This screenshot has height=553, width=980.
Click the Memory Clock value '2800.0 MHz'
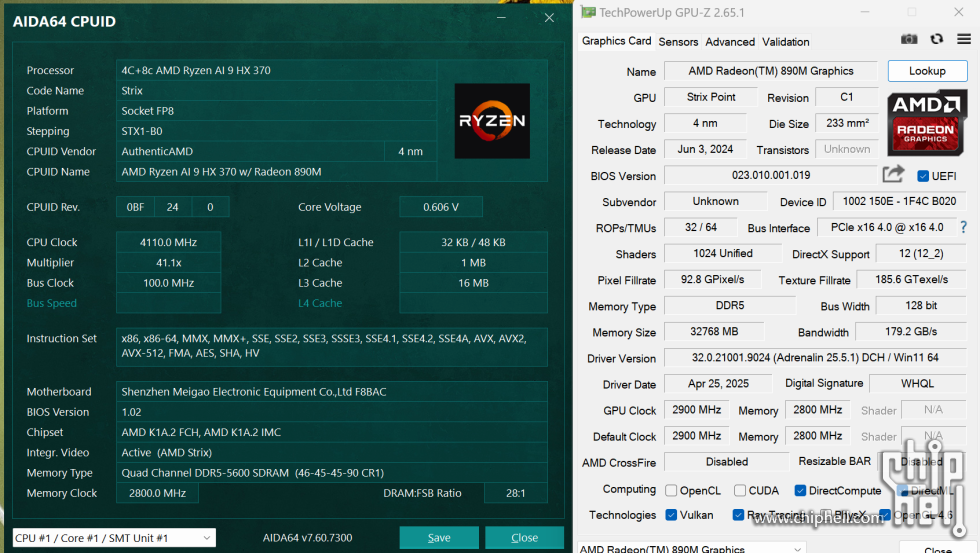click(x=158, y=493)
